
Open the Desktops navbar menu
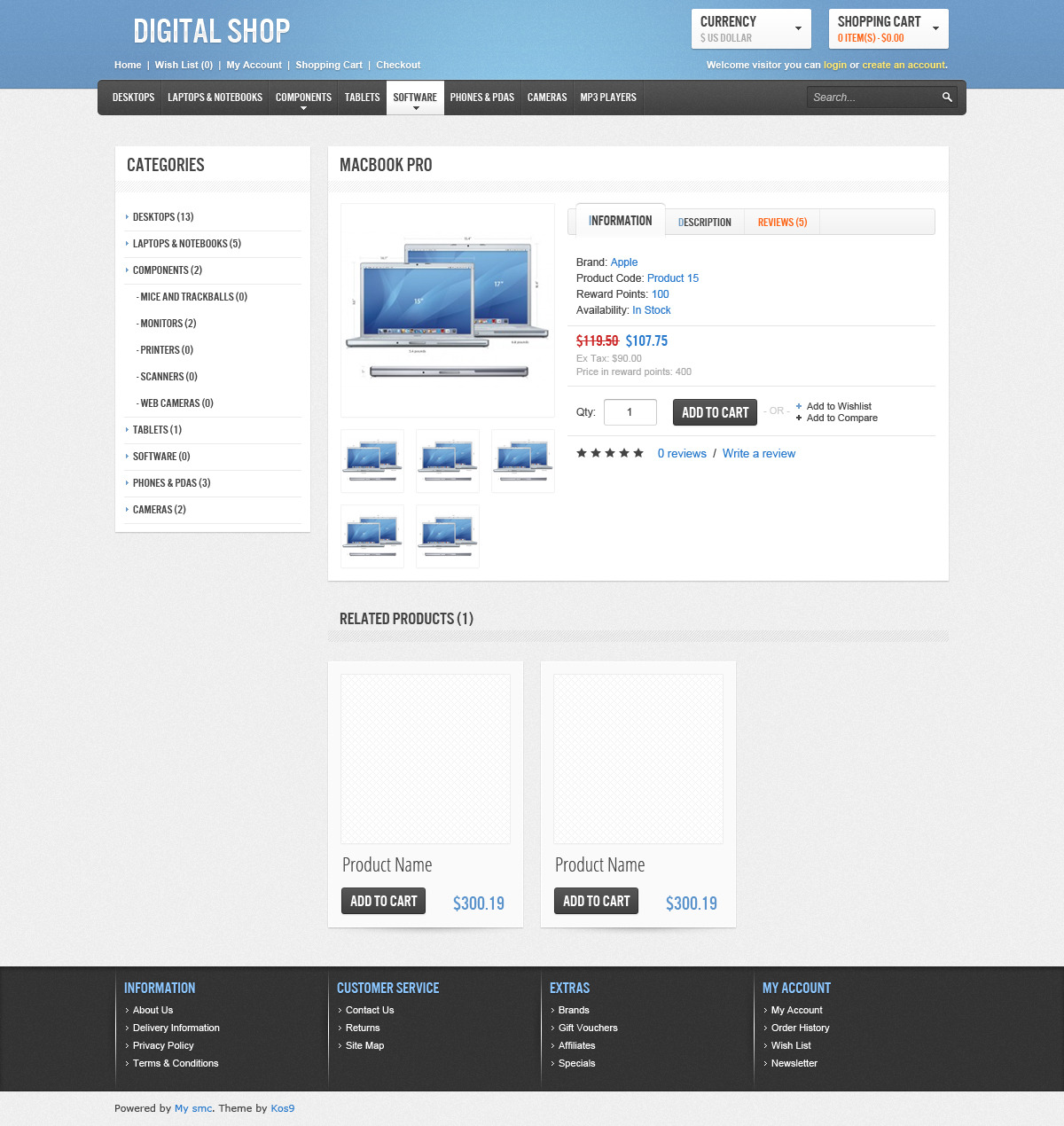(133, 98)
